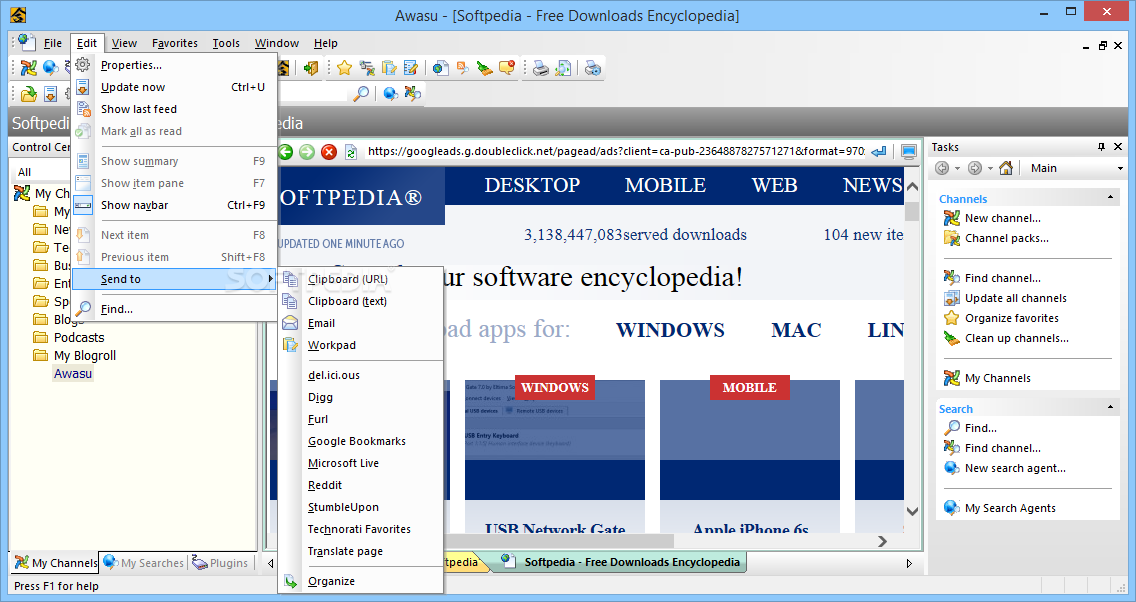
Task: Click the monitor icon right of the address bar
Action: tap(909, 151)
